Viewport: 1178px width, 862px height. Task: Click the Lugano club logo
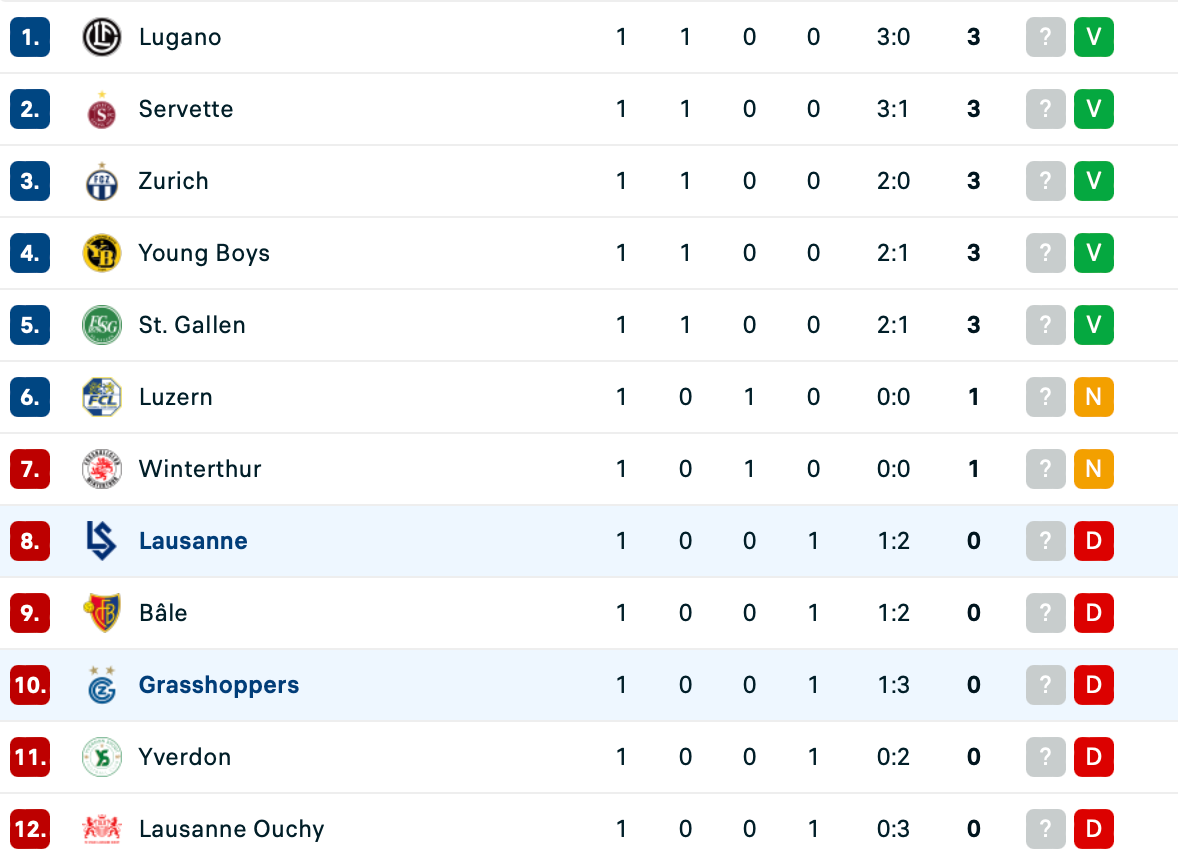pos(101,37)
